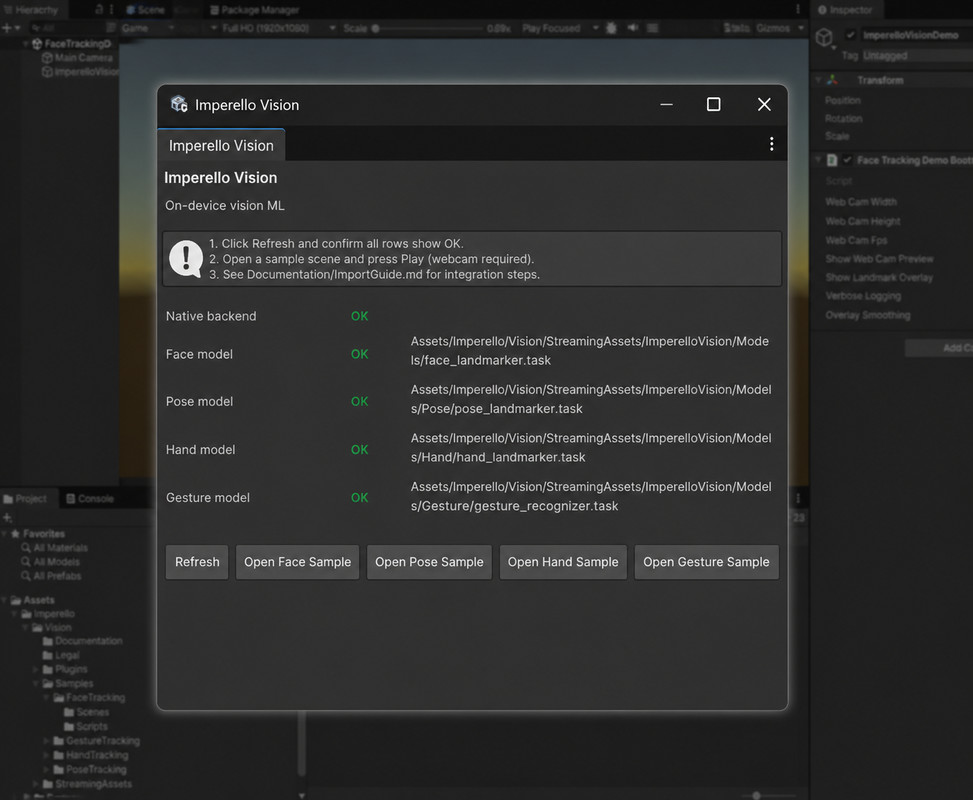Open the Game view three-dot options menu
973x800 pixels.
click(798, 9)
